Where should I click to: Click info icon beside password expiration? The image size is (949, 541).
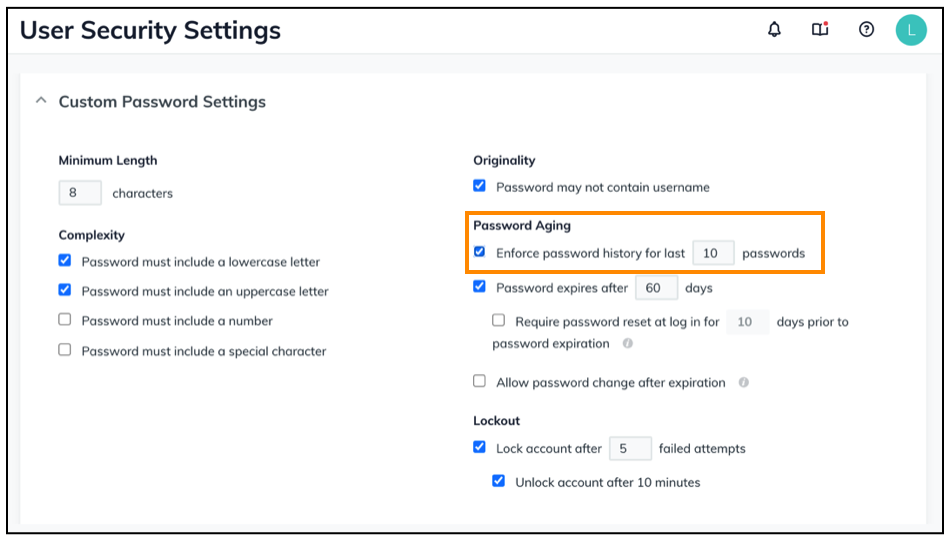click(628, 343)
